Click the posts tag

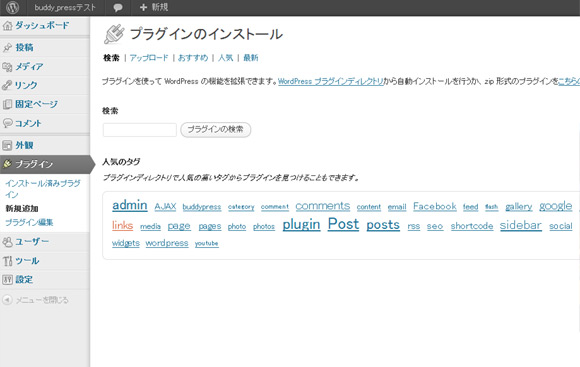[x=383, y=225]
